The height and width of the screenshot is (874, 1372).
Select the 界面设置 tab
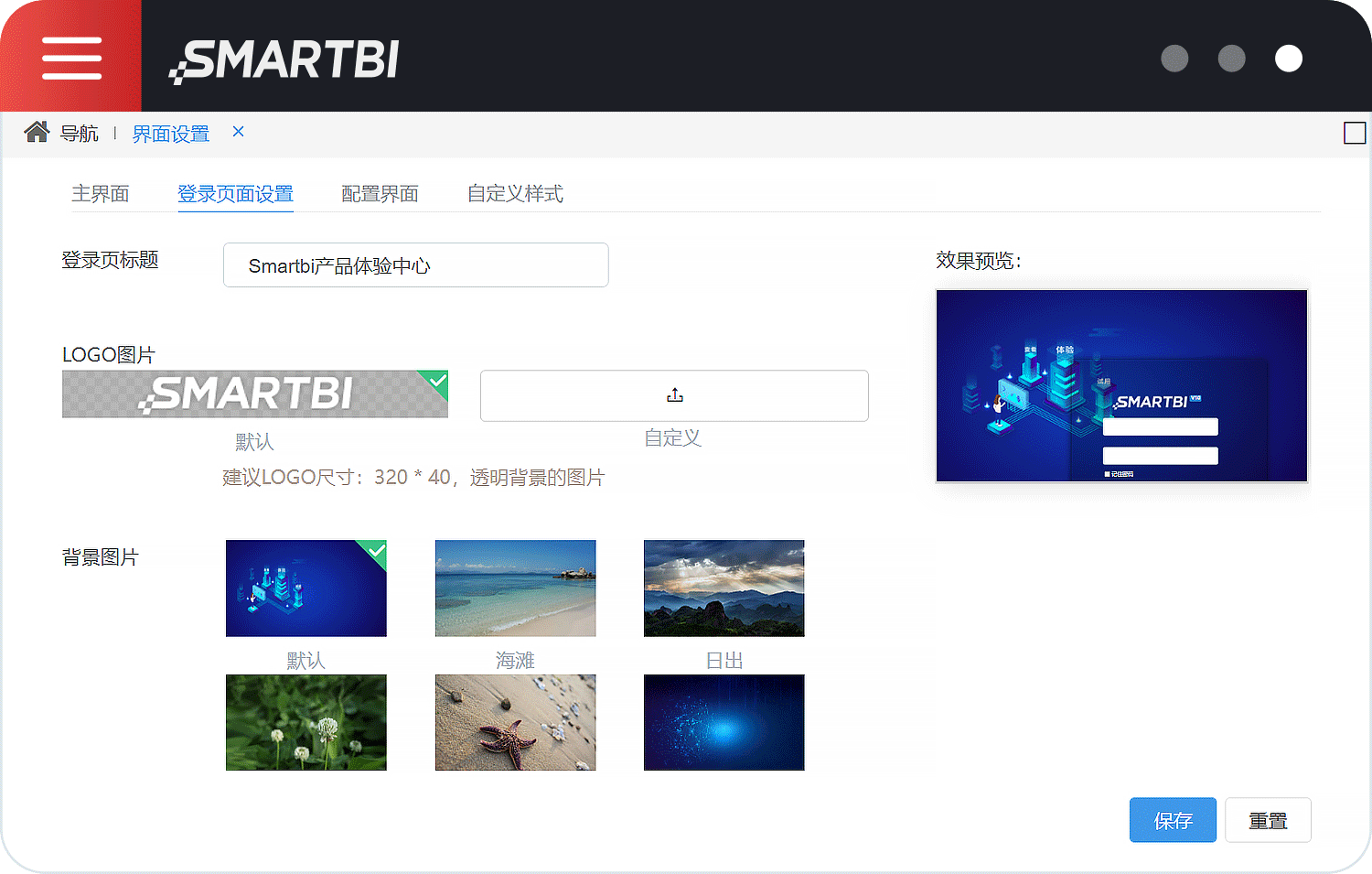tap(171, 134)
